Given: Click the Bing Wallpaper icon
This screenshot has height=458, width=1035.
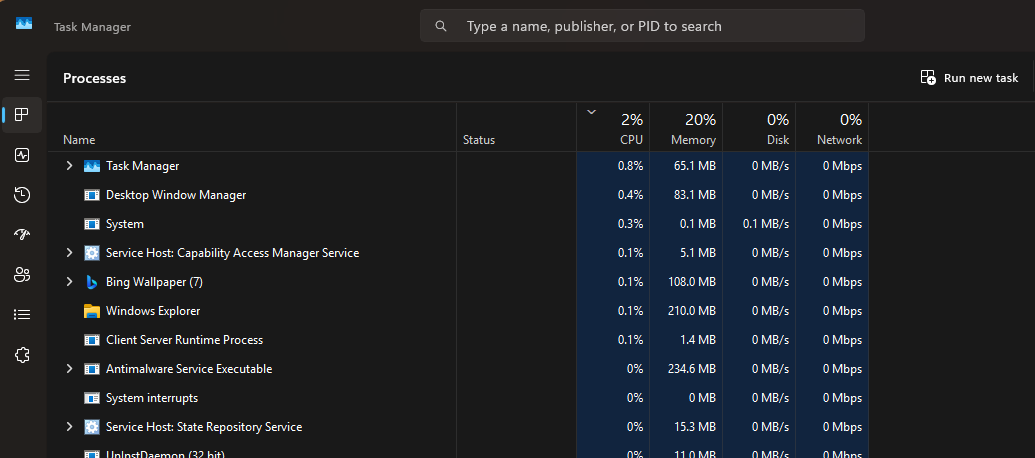Looking at the screenshot, I should point(92,282).
